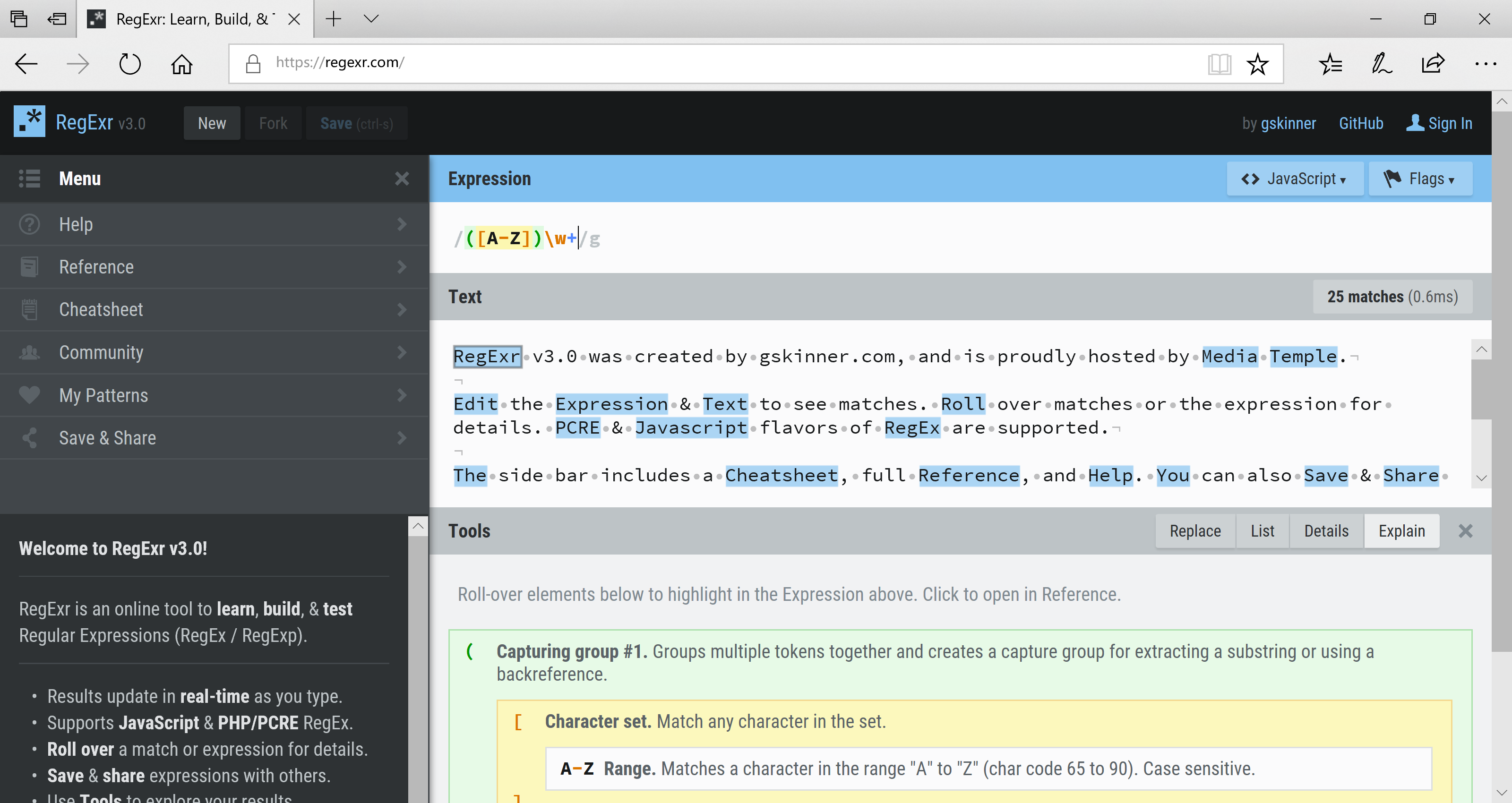
Task: Click the Text panel scroll up arrow
Action: [x=1481, y=349]
